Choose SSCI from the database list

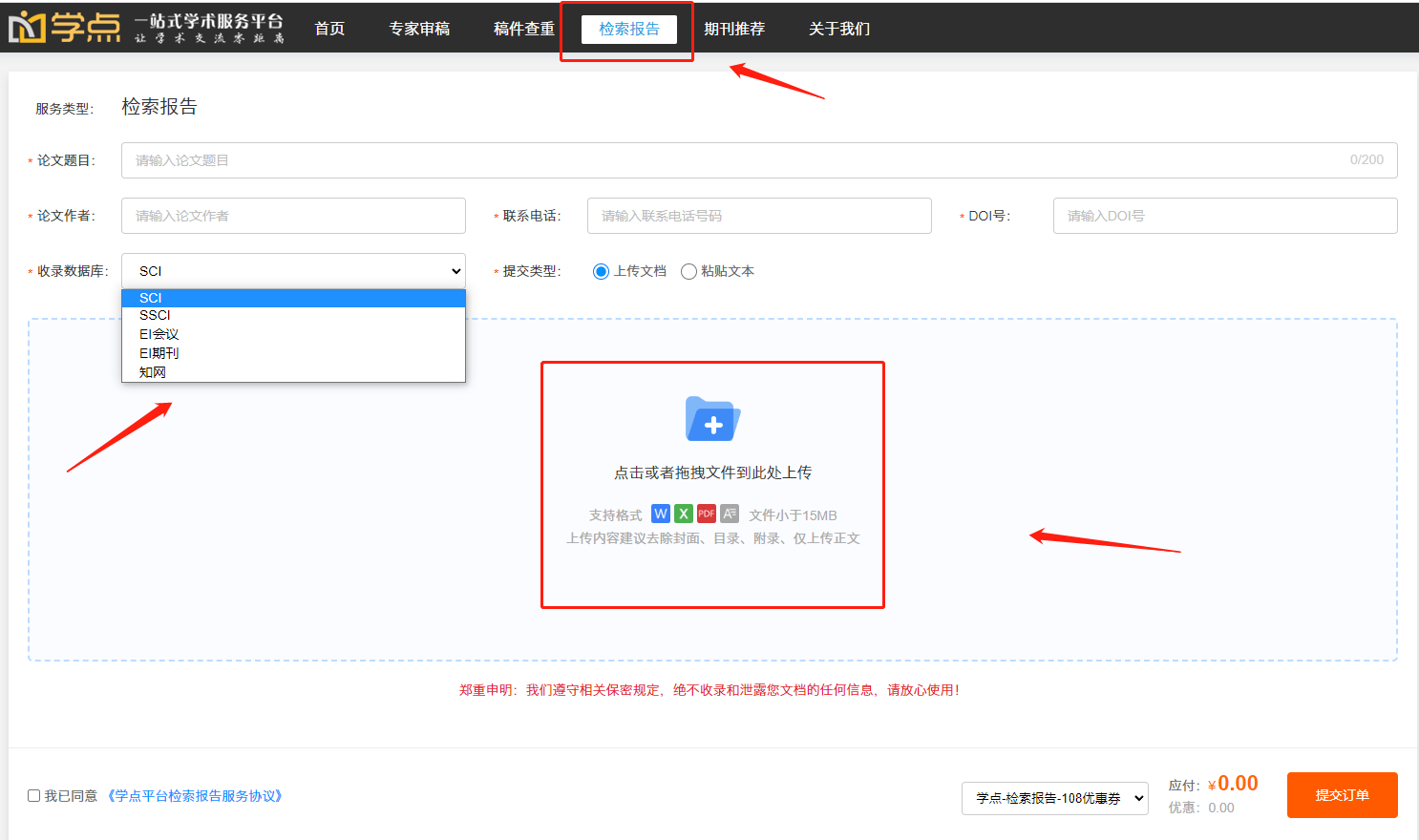(x=293, y=315)
